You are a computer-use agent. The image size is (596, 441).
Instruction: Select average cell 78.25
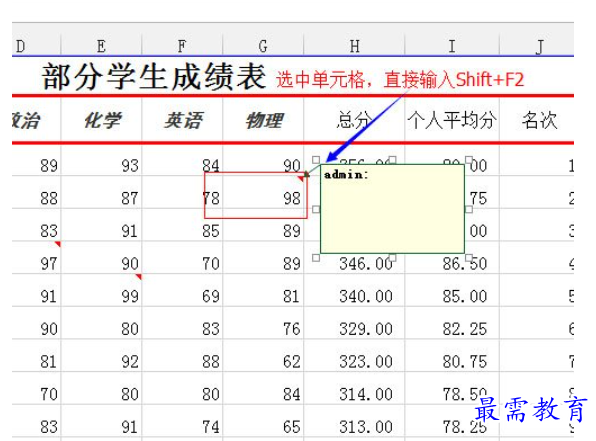(452, 421)
